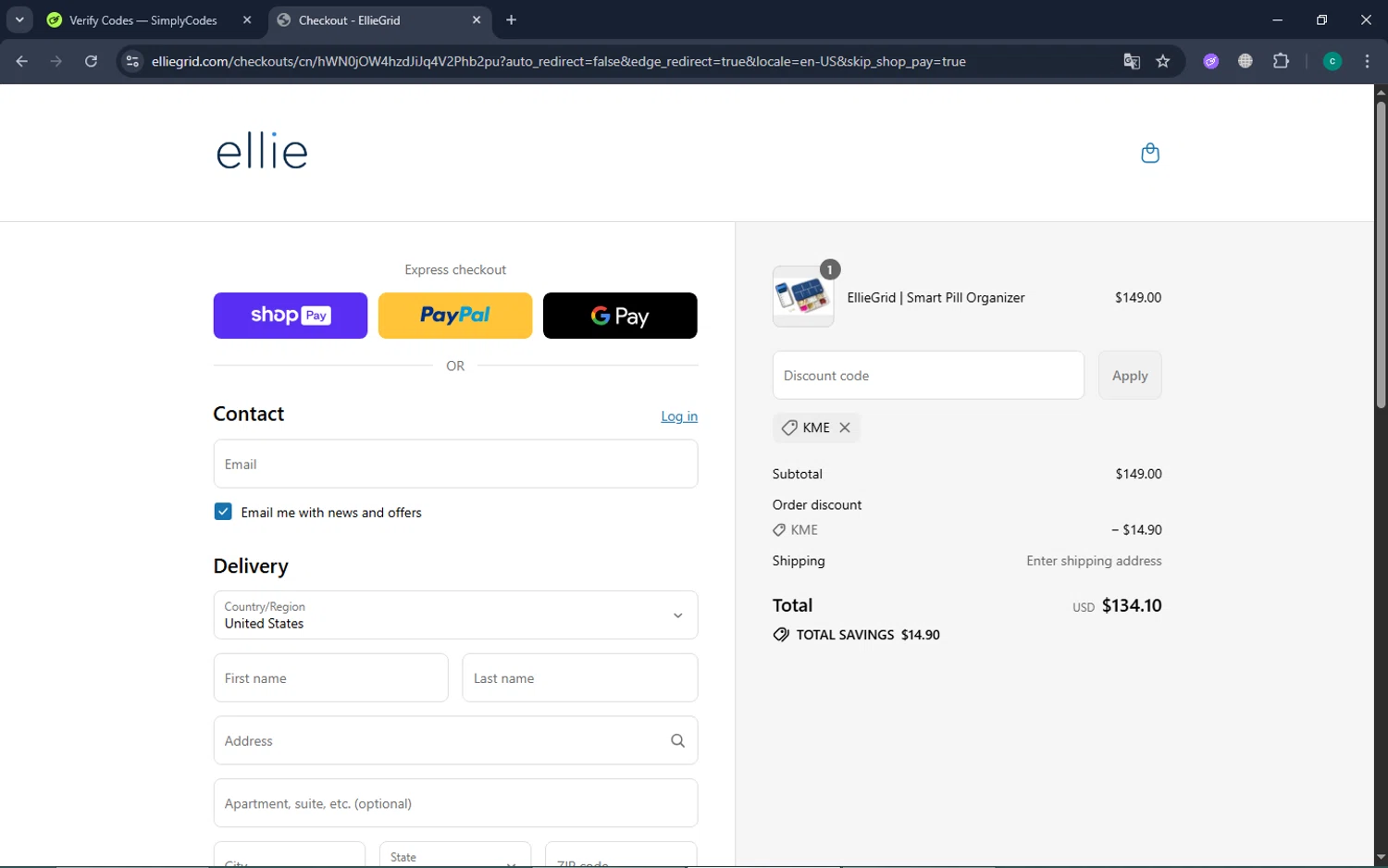
Task: Click the globe extension icon in toolbar
Action: [1245, 61]
